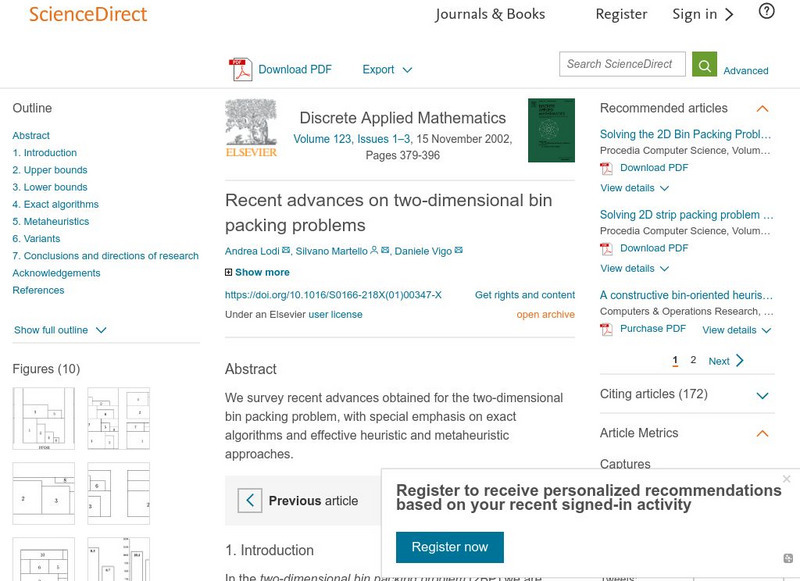Click the green search magnifier button
The image size is (800, 581).
[x=704, y=64]
